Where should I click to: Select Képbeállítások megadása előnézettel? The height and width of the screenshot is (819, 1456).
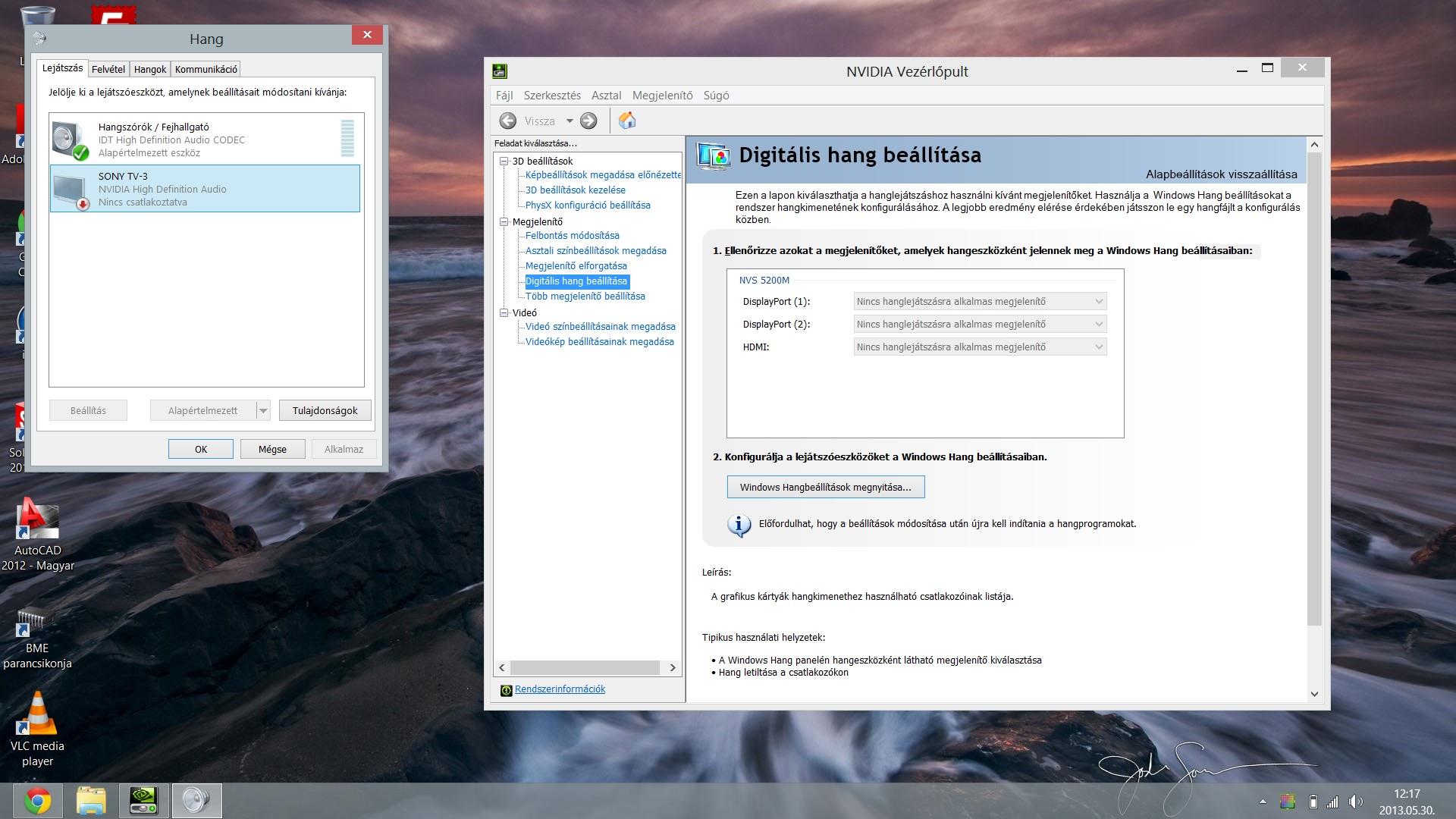[x=604, y=174]
